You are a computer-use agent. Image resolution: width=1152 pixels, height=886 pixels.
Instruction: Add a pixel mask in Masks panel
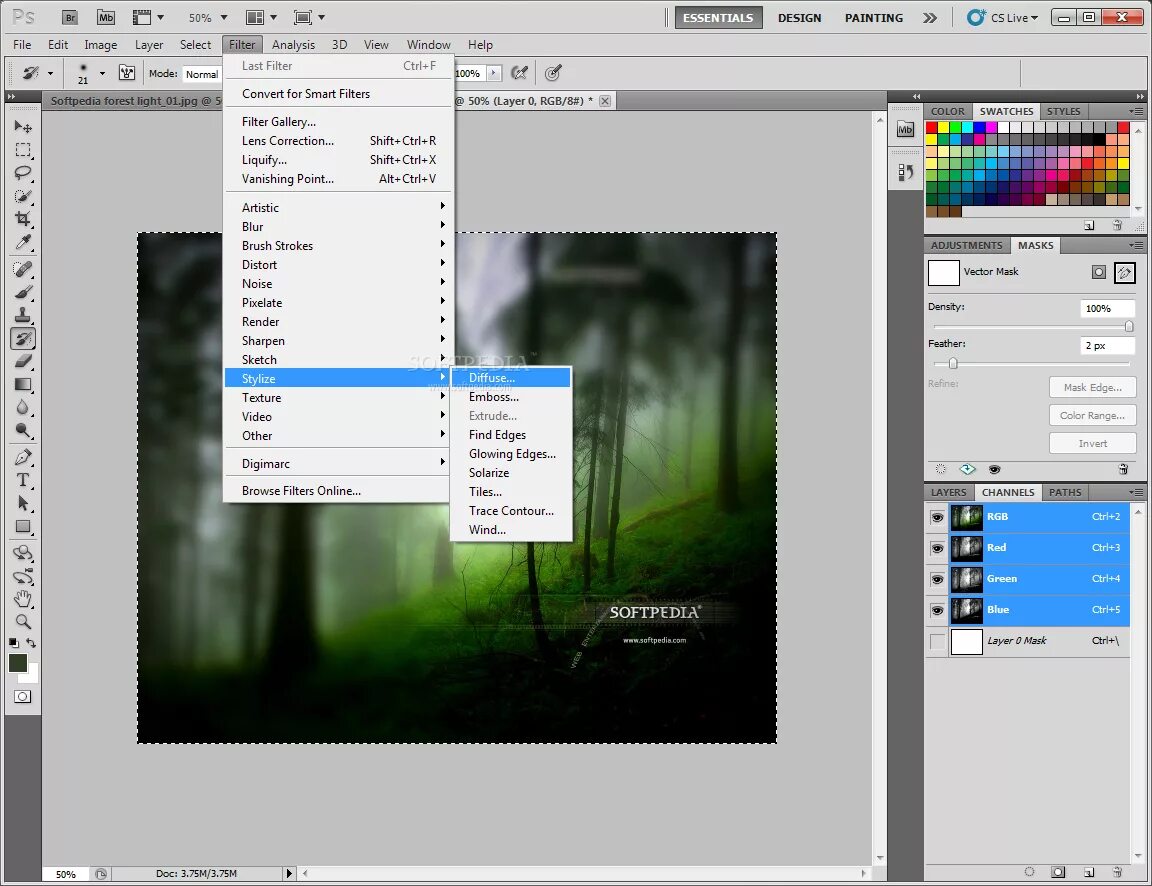pyautogui.click(x=1098, y=273)
